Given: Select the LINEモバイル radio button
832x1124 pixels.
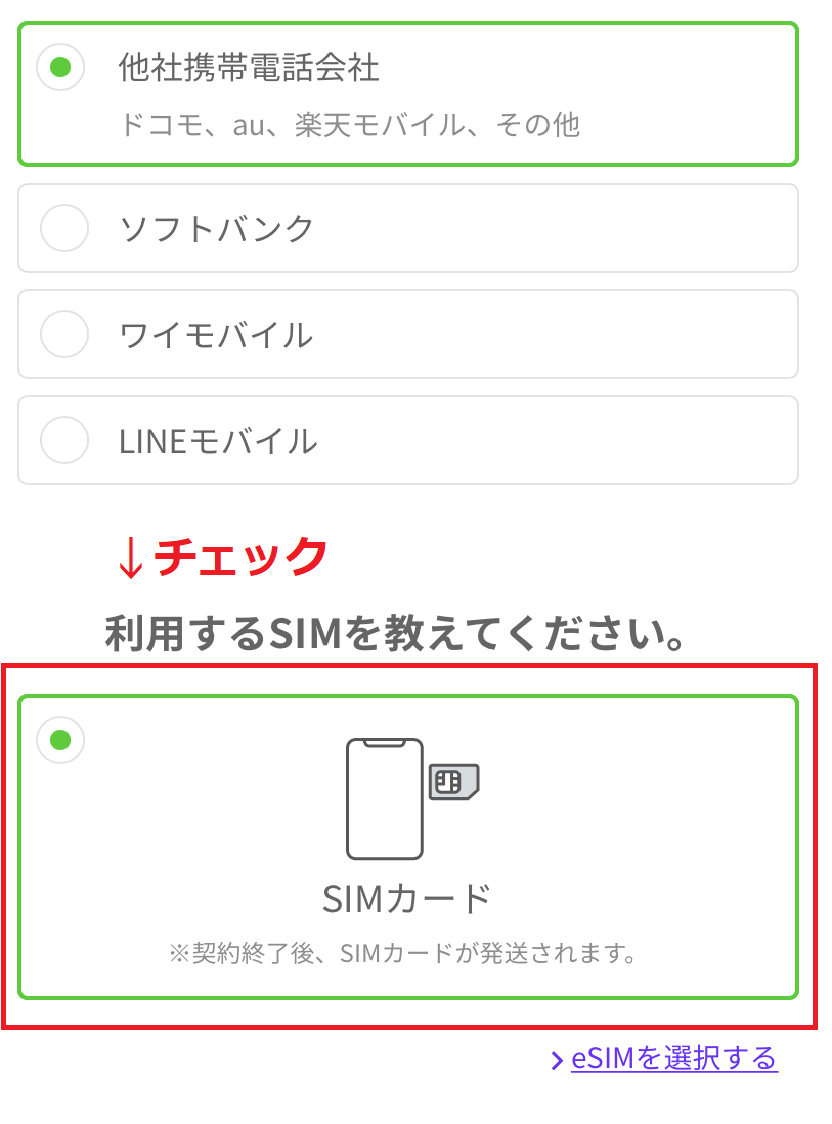Looking at the screenshot, I should pos(64,440).
